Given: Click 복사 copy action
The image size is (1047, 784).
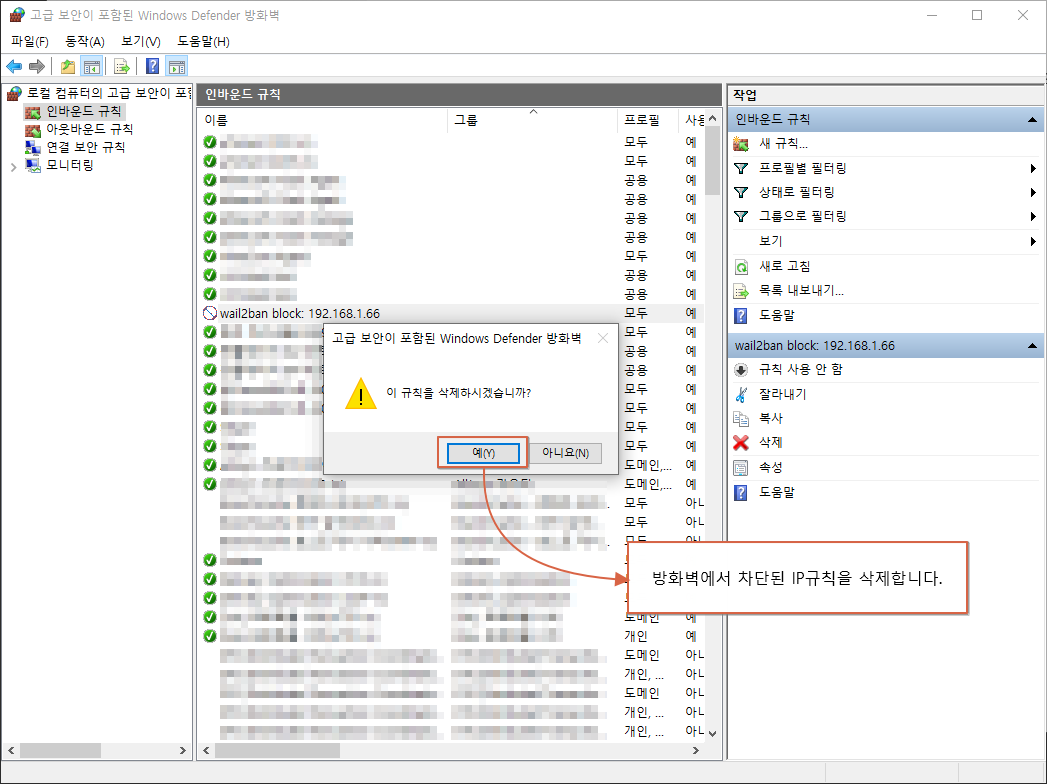Looking at the screenshot, I should tap(771, 418).
